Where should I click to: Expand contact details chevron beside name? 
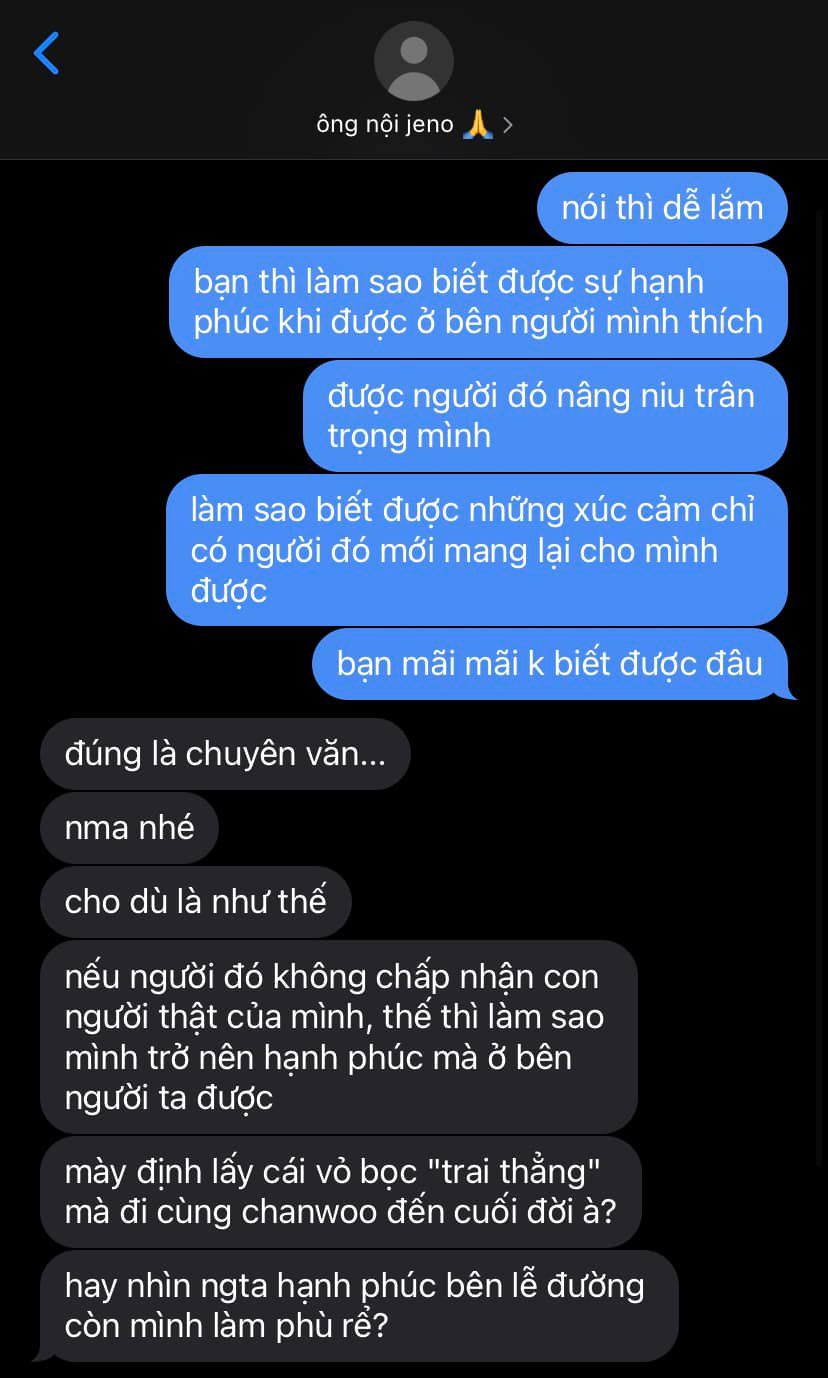507,126
